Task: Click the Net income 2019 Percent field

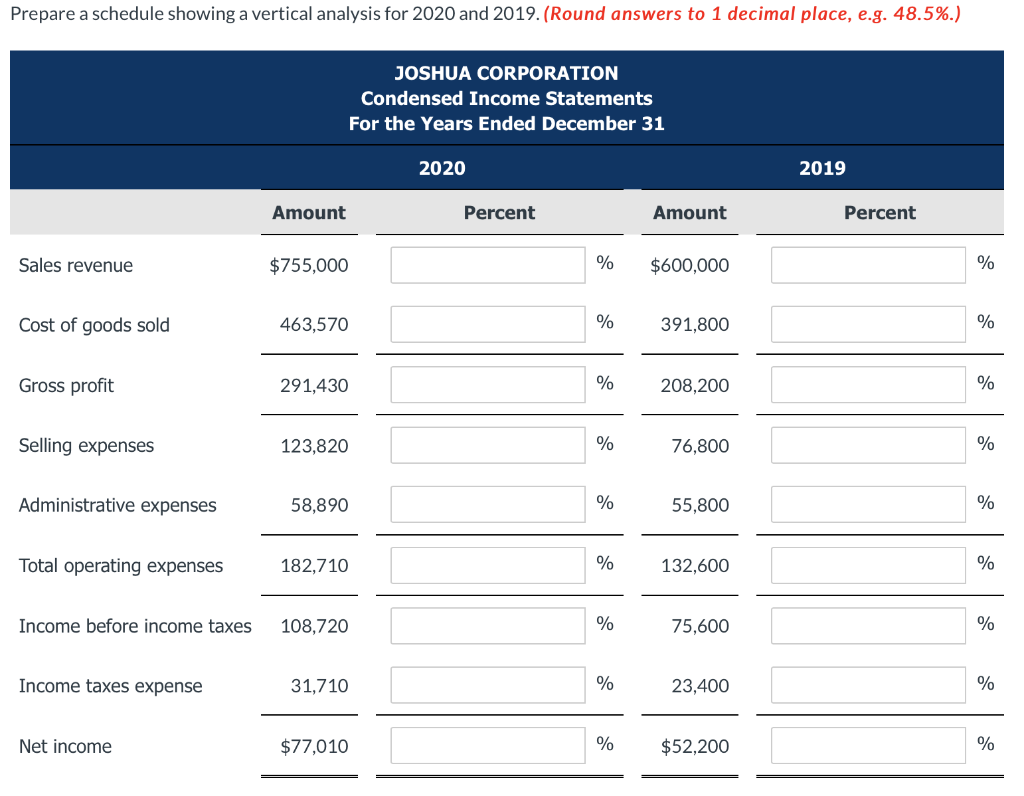Action: [x=868, y=744]
